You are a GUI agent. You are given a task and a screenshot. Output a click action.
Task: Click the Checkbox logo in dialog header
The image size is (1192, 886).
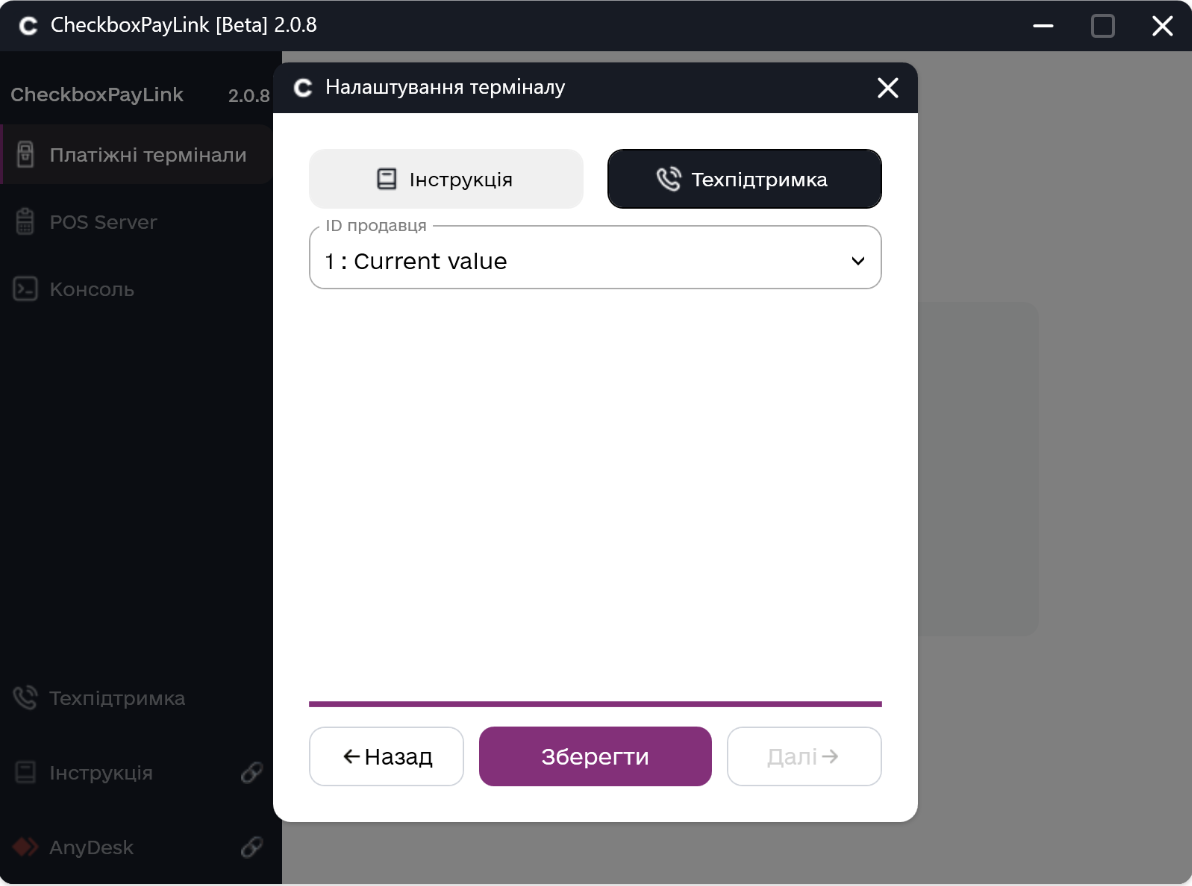pos(303,88)
